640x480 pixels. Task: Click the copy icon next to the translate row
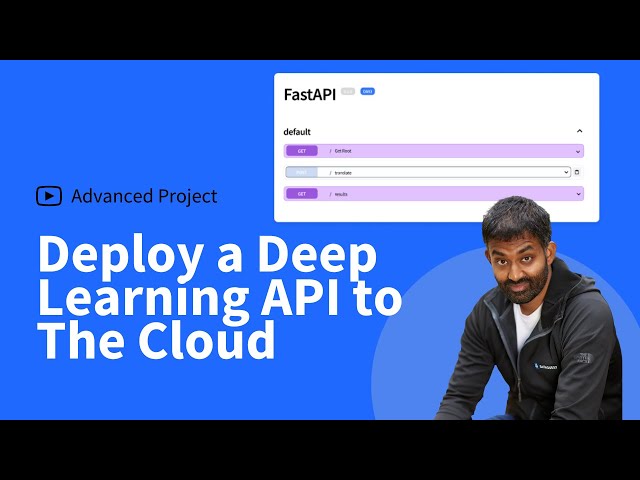pyautogui.click(x=577, y=172)
